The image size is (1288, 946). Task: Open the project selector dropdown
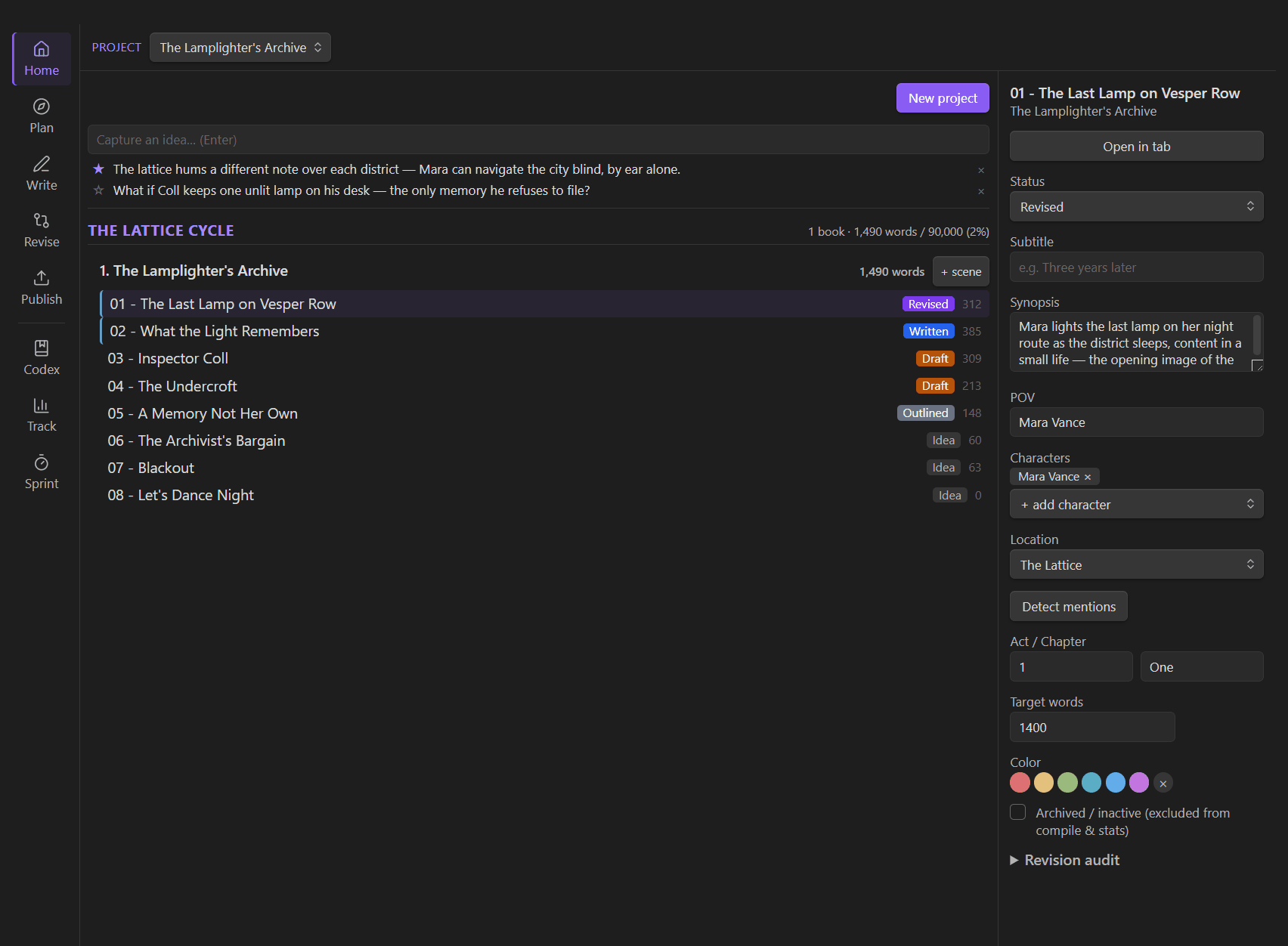pyautogui.click(x=240, y=48)
